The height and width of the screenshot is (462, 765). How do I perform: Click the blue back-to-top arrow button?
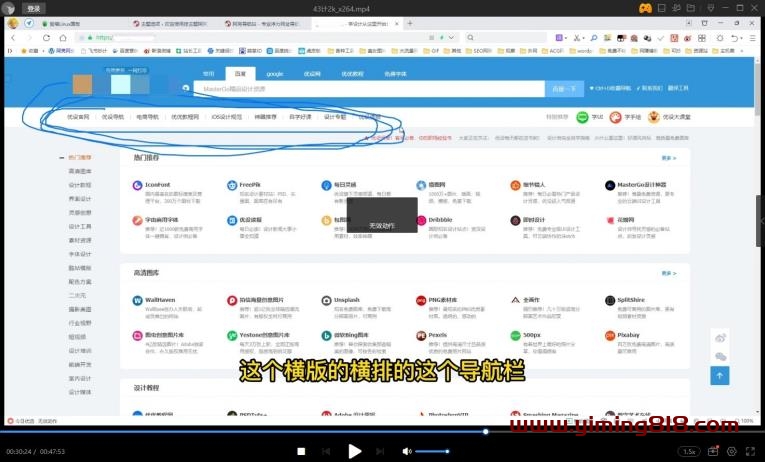[x=720, y=376]
